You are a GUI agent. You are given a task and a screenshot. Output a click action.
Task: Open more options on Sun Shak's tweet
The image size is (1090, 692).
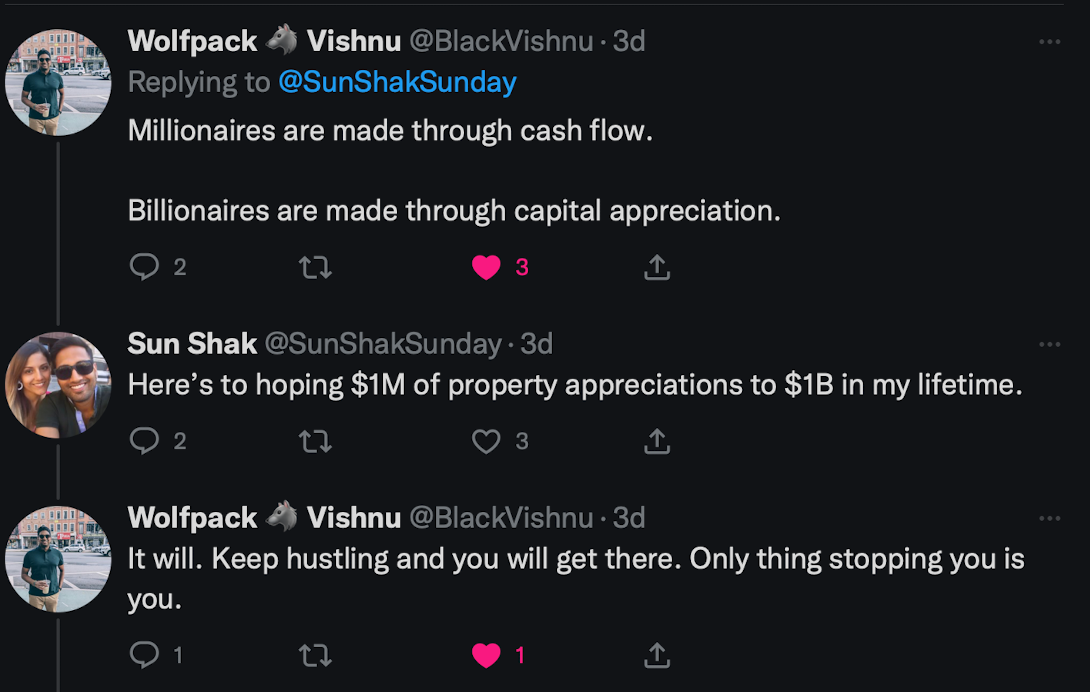pos(1049,344)
